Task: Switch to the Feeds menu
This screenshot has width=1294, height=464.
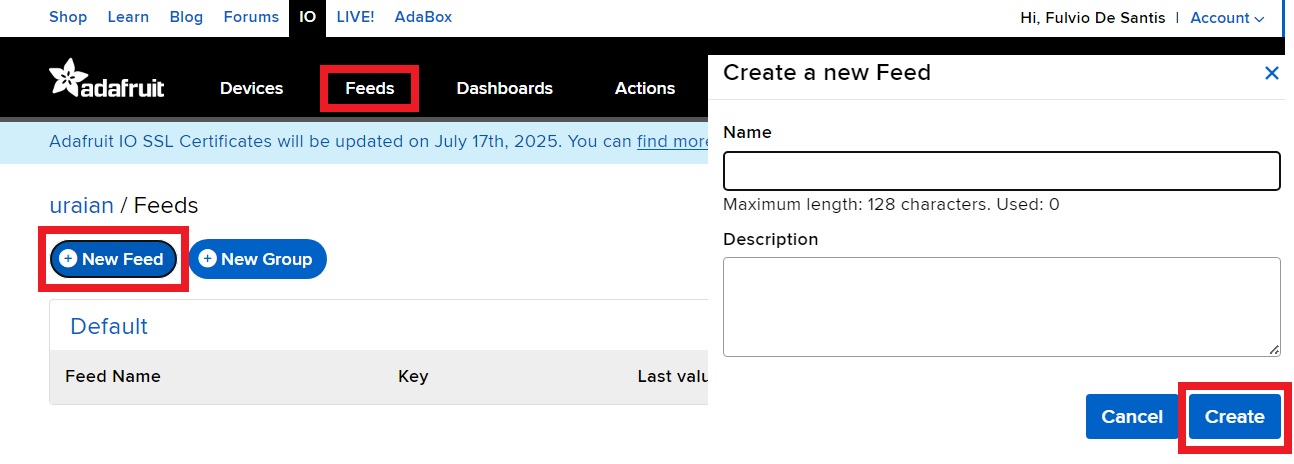Action: pos(369,88)
